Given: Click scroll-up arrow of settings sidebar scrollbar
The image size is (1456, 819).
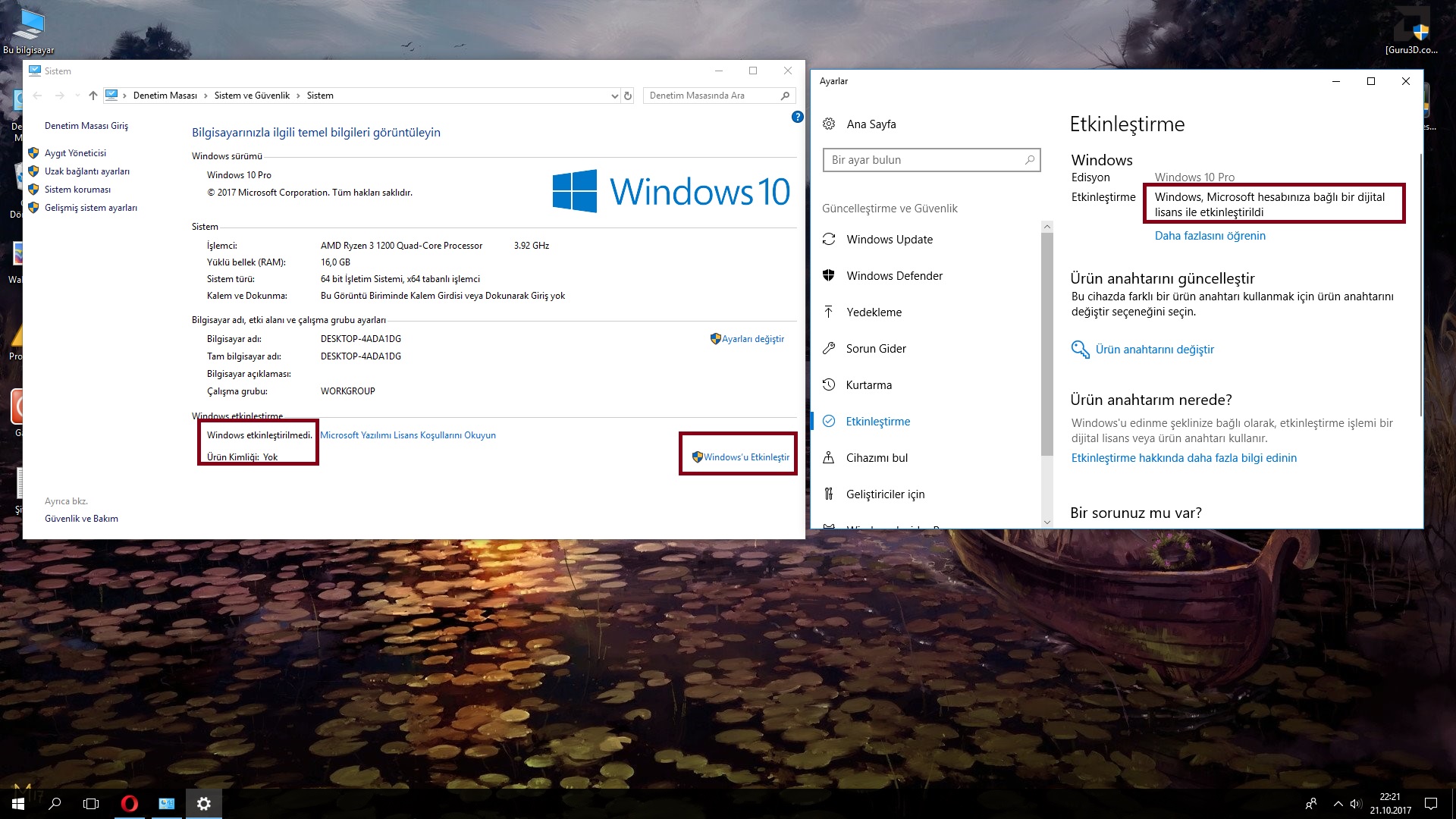Looking at the screenshot, I should 1047,227.
